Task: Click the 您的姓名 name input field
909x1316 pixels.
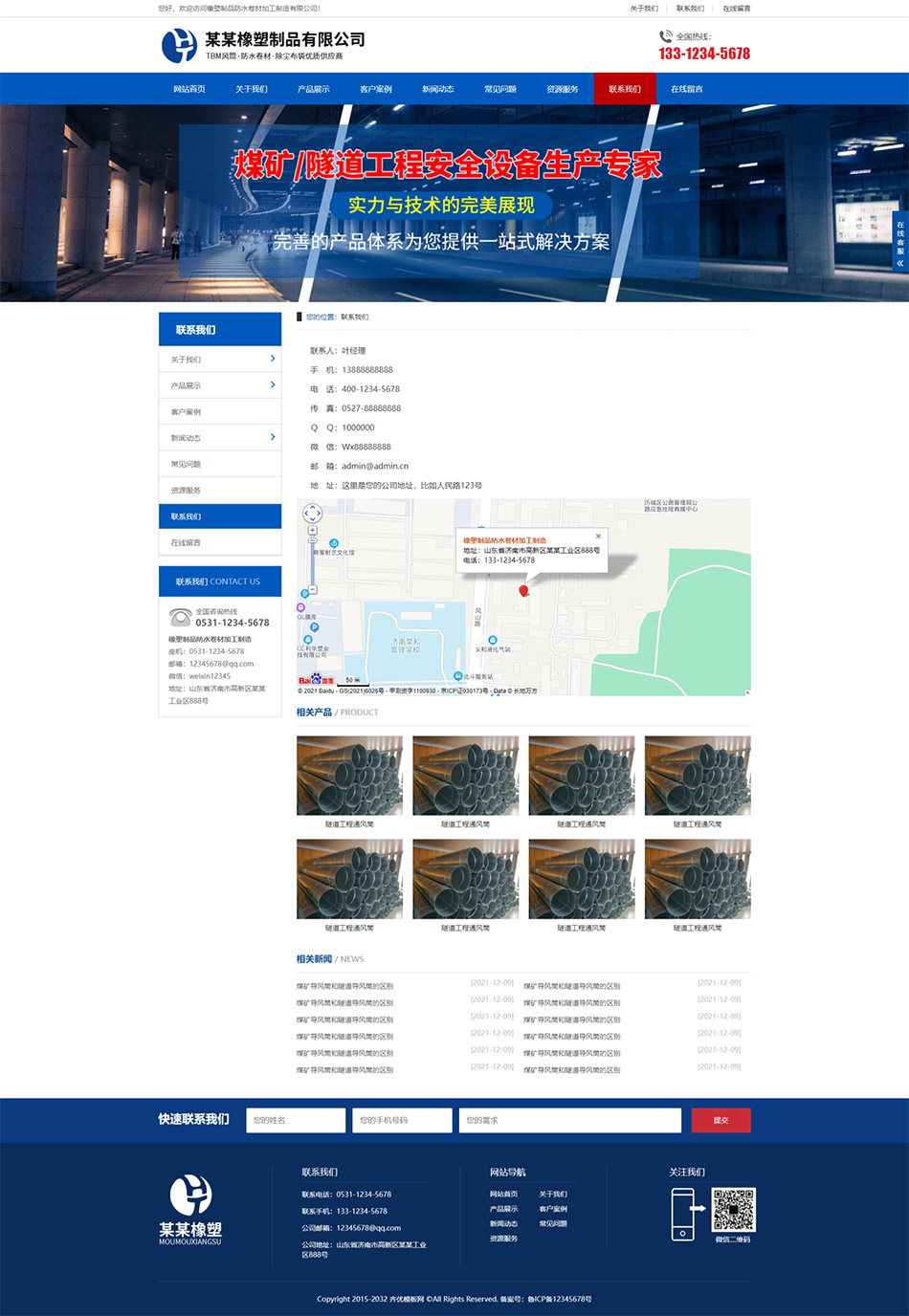Action: pos(296,1120)
